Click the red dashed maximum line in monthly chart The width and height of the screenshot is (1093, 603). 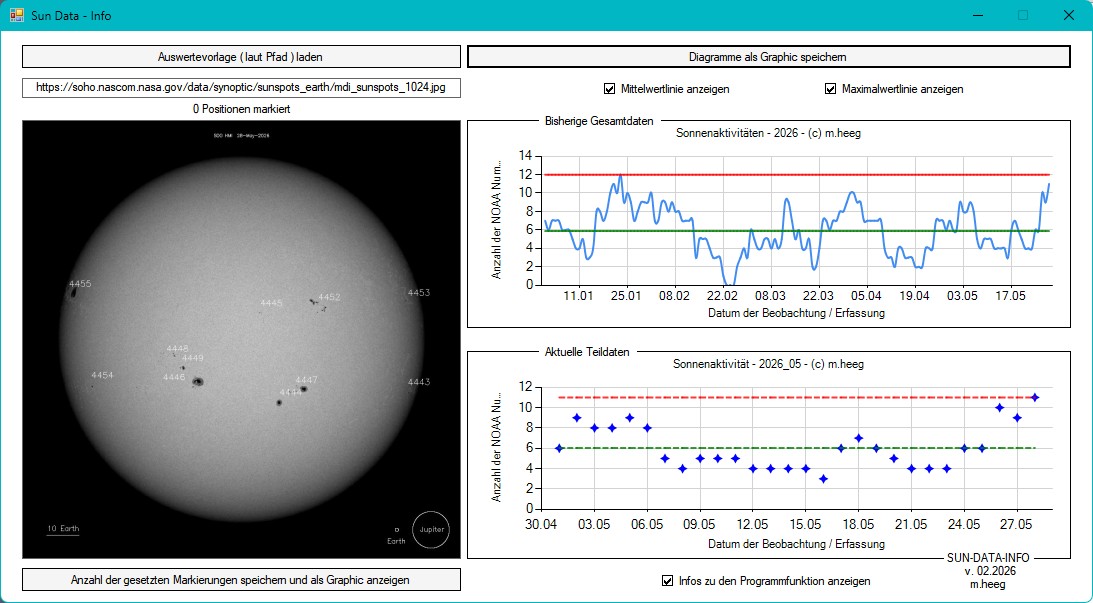coord(797,397)
